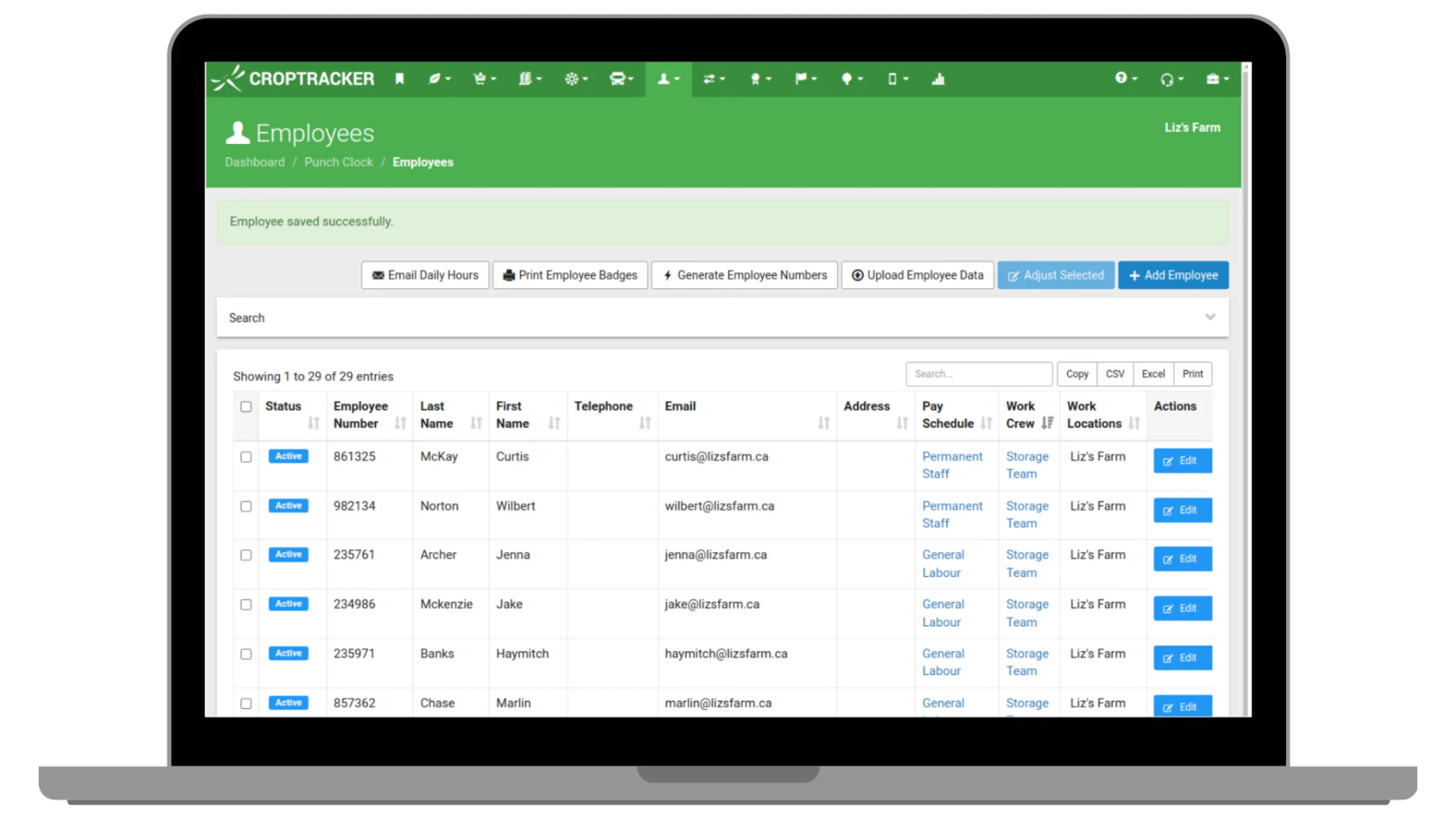Toggle the select-all checkbox in table header

(x=246, y=406)
